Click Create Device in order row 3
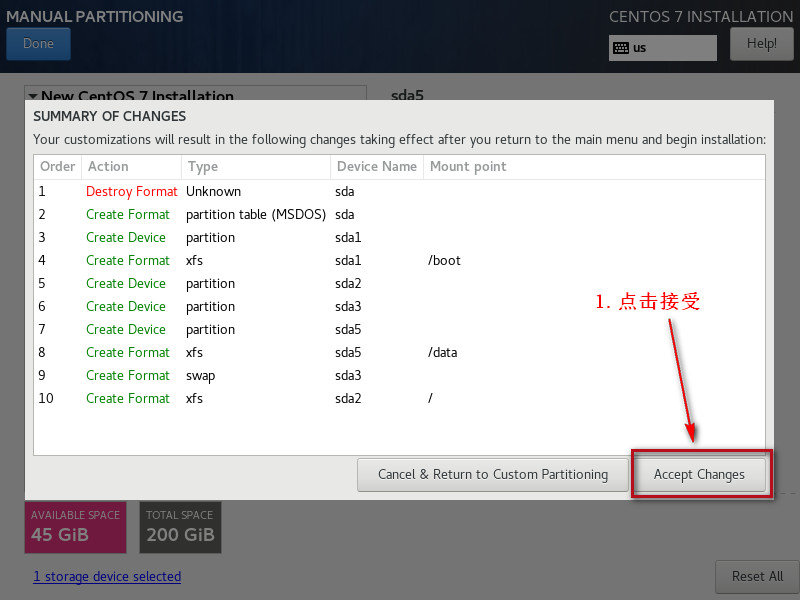The width and height of the screenshot is (800, 600). [126, 237]
